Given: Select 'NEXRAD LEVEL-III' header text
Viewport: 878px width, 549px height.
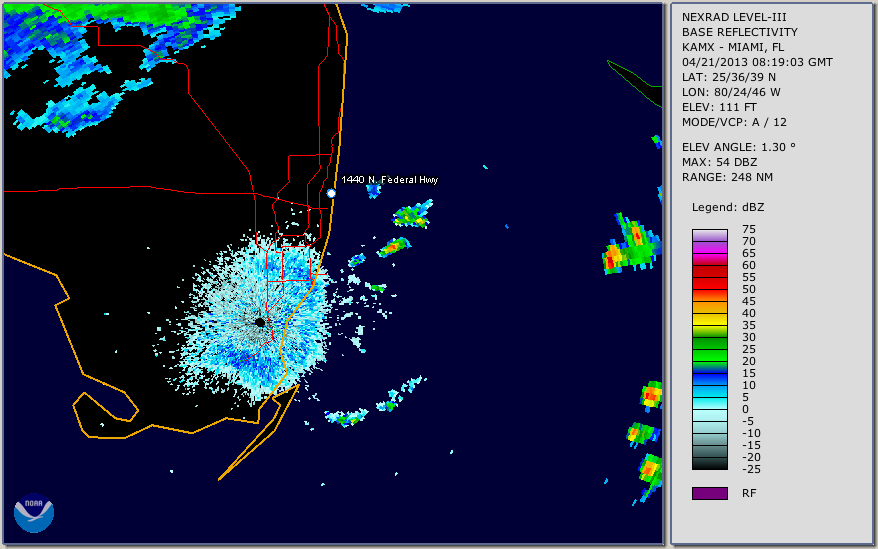Looking at the screenshot, I should 734,17.
